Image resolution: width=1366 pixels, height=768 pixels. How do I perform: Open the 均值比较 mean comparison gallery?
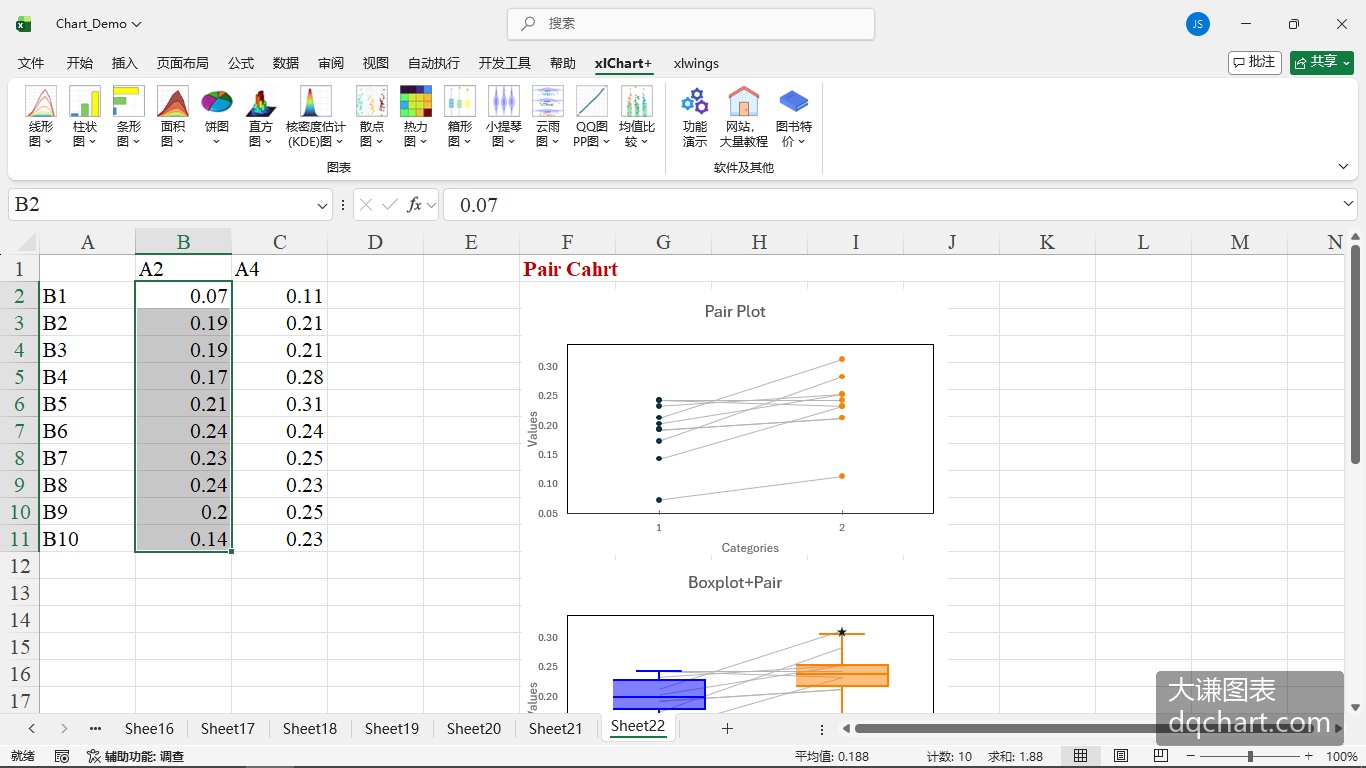(637, 117)
